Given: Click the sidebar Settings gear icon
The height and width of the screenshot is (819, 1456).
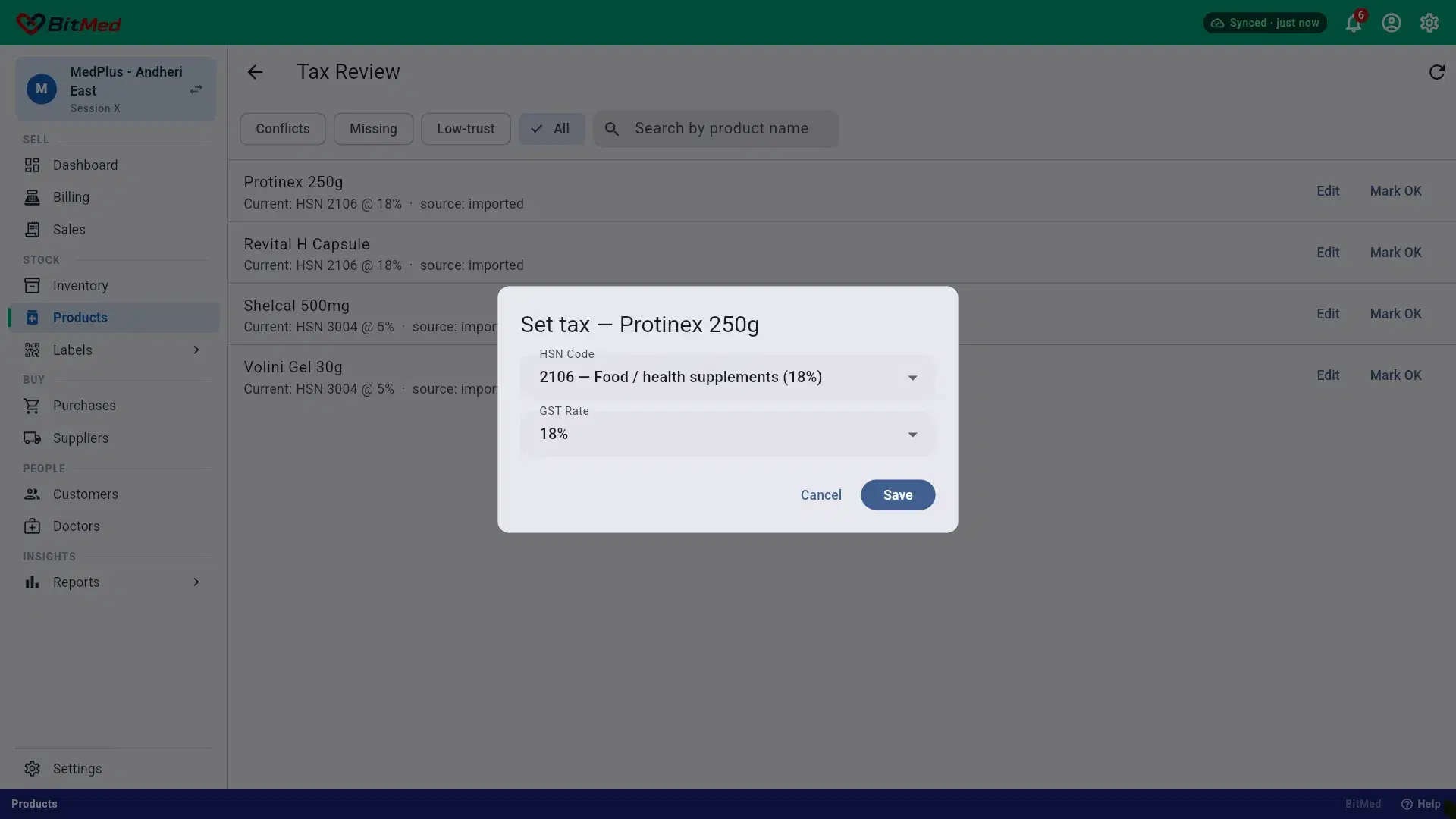Looking at the screenshot, I should point(32,769).
